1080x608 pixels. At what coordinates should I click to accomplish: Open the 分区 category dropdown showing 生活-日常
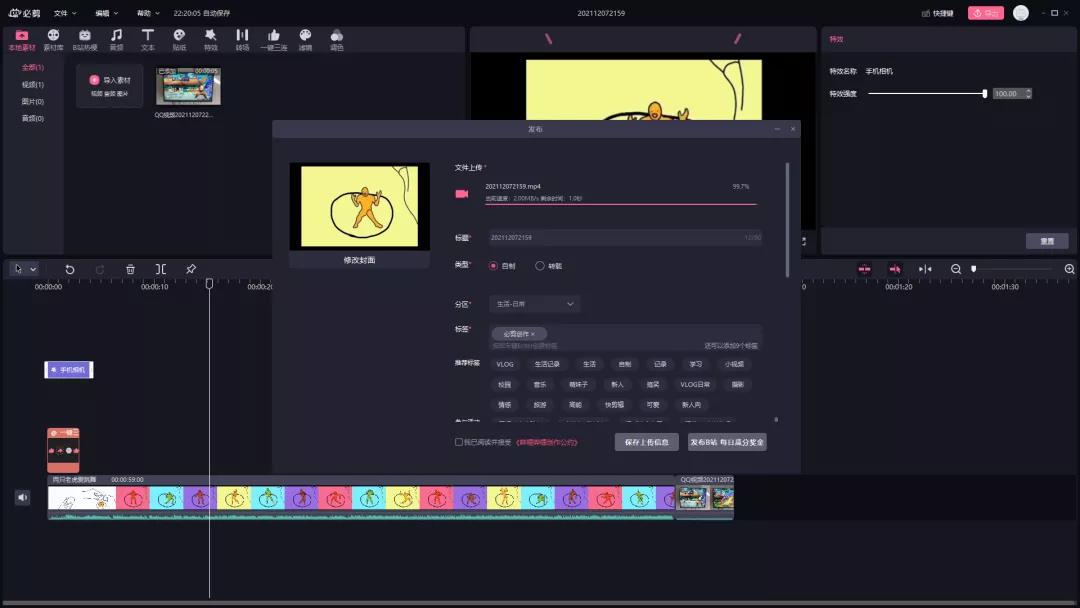535,303
